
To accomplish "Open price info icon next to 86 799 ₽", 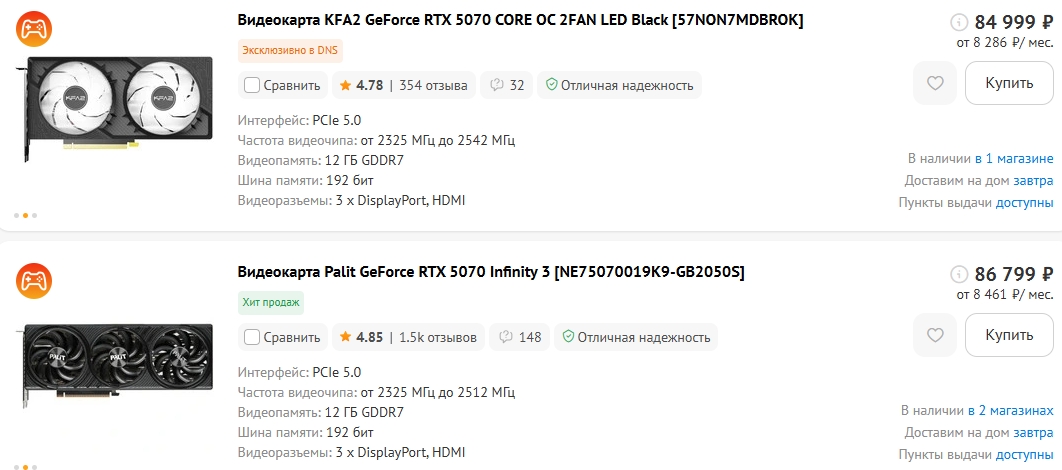I will 959,275.
